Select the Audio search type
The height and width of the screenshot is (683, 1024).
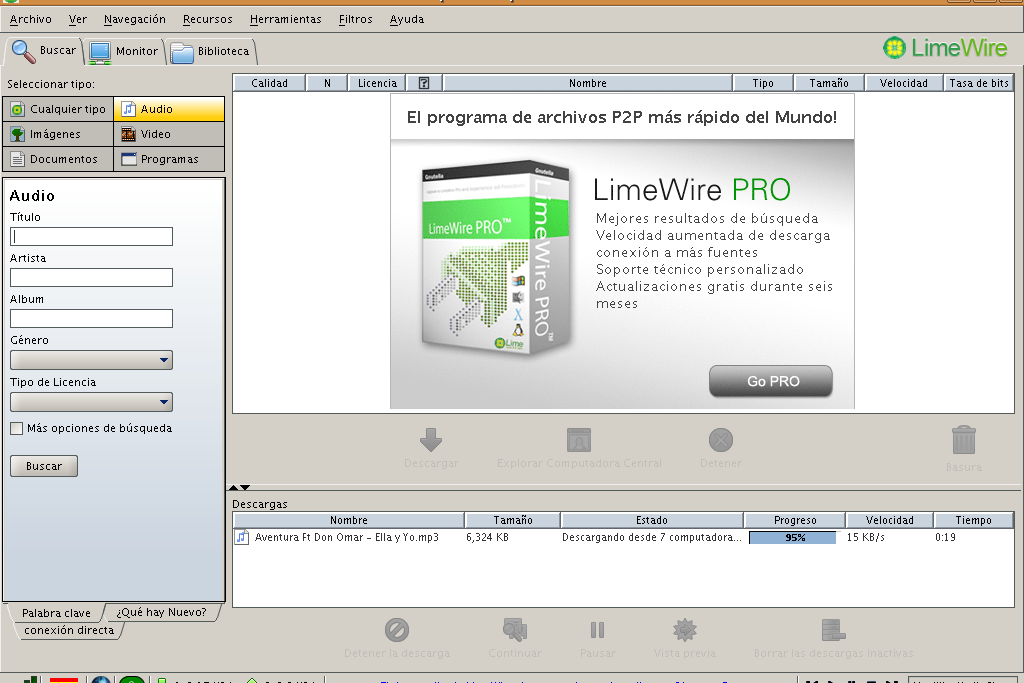(x=169, y=109)
